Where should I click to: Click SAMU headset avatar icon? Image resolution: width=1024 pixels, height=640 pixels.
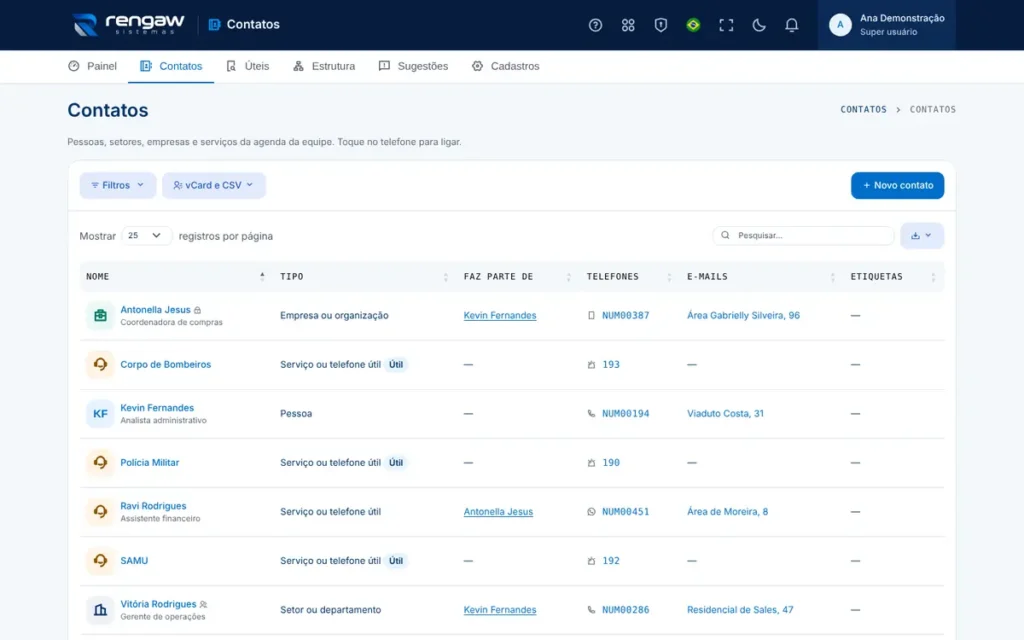tap(100, 560)
